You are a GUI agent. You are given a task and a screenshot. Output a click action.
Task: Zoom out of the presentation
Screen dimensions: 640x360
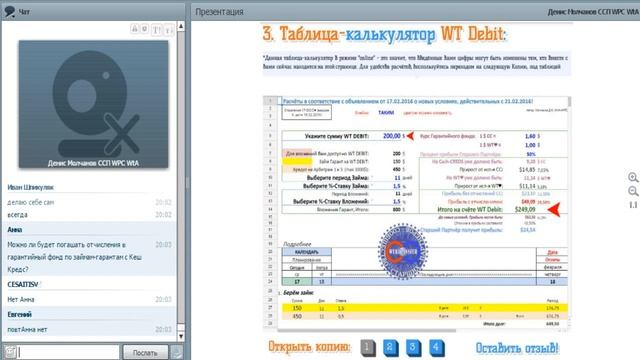pos(633,191)
